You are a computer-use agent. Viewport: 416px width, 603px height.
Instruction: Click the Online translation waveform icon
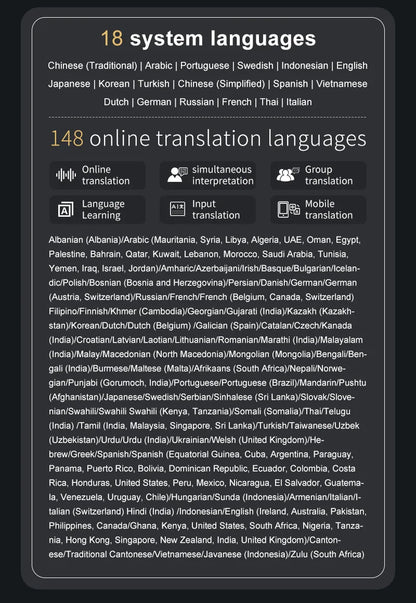pyautogui.click(x=66, y=175)
